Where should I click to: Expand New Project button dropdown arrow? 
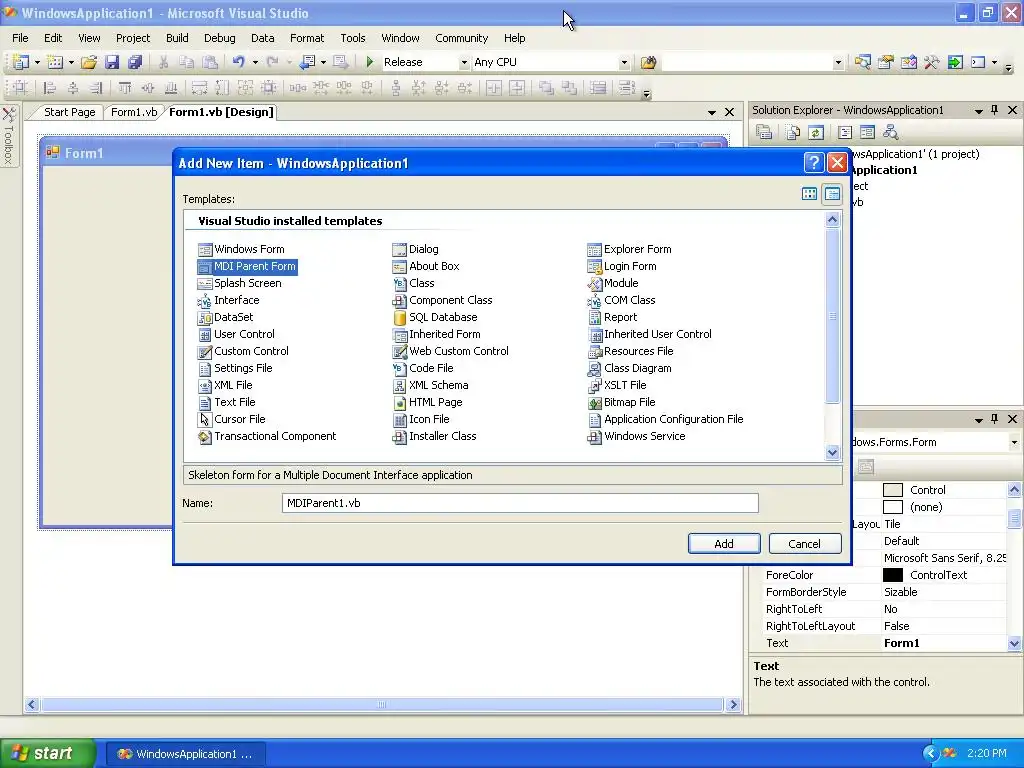coord(37,63)
